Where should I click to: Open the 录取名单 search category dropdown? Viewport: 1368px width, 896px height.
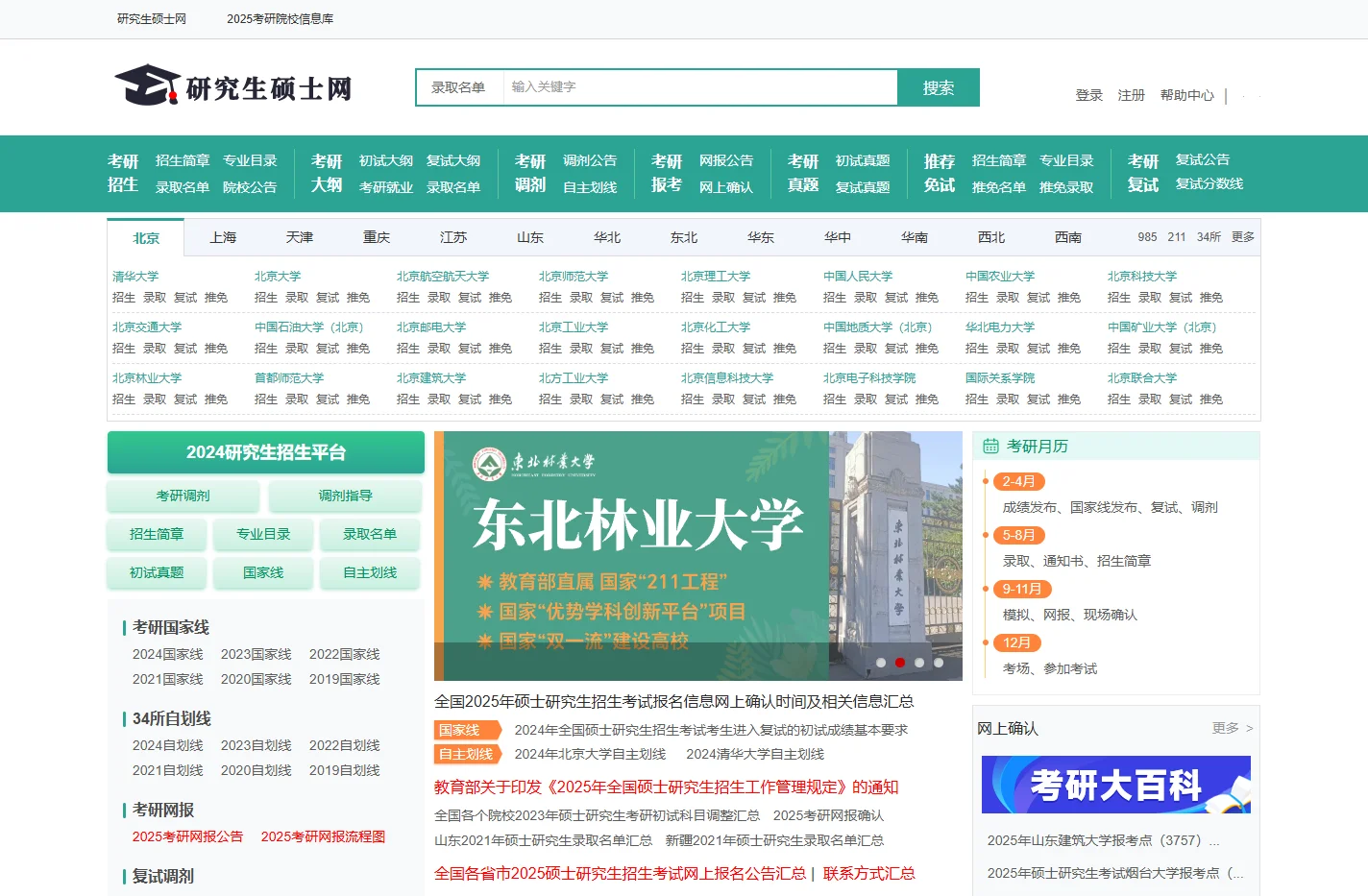pos(459,87)
